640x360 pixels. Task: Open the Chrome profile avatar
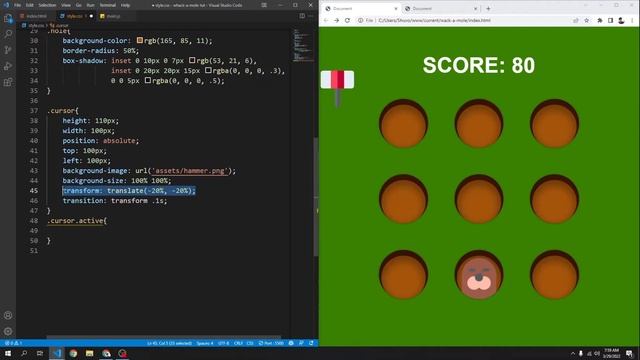[621, 20]
